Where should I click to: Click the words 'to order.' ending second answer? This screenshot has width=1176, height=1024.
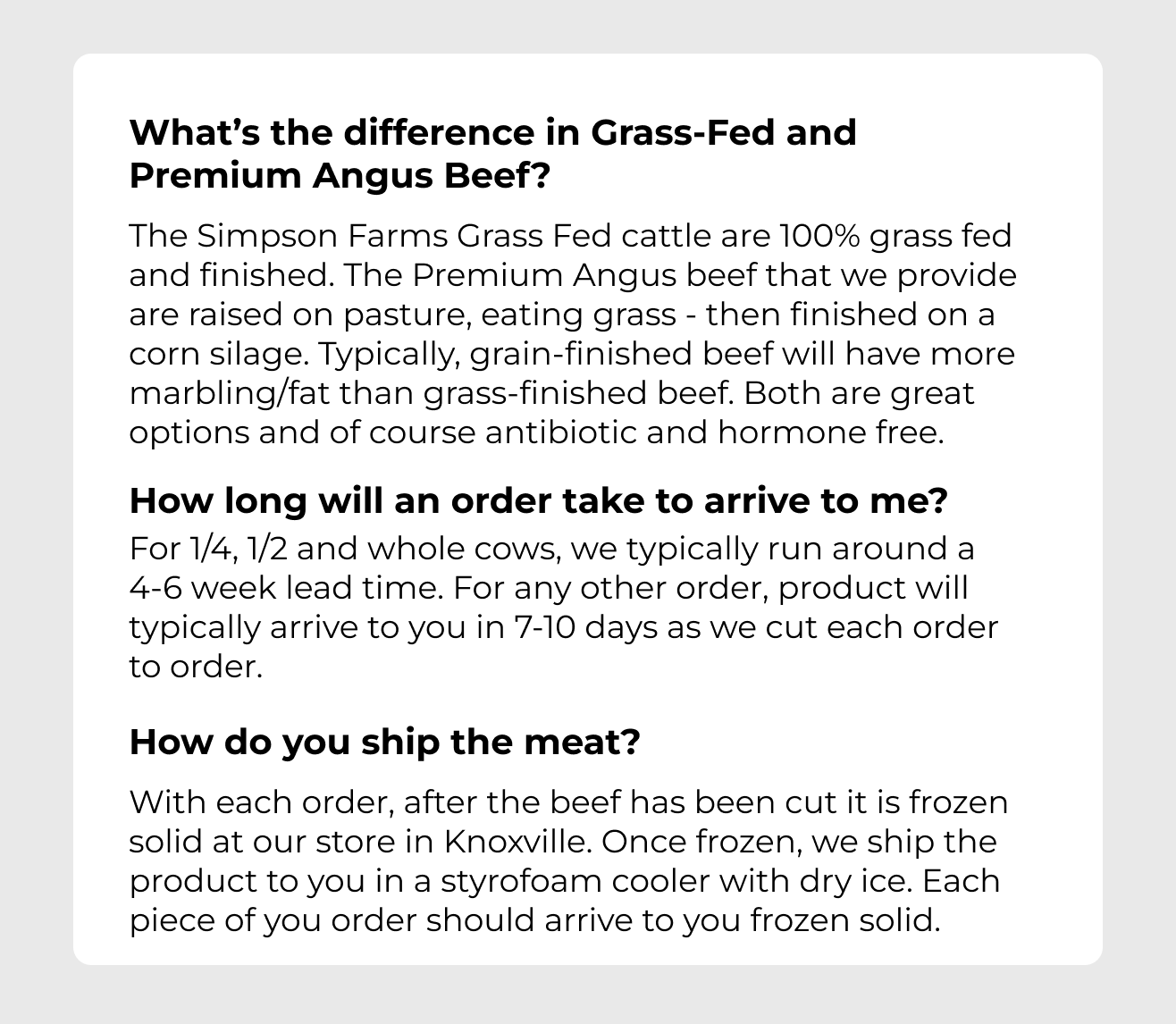(x=197, y=667)
